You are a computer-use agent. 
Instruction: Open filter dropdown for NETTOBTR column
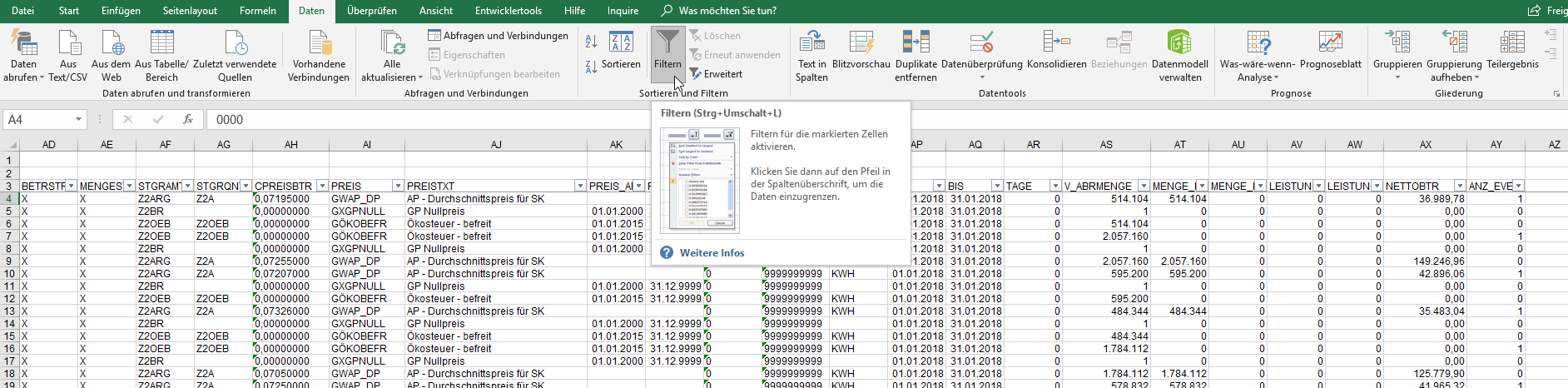[x=1459, y=186]
